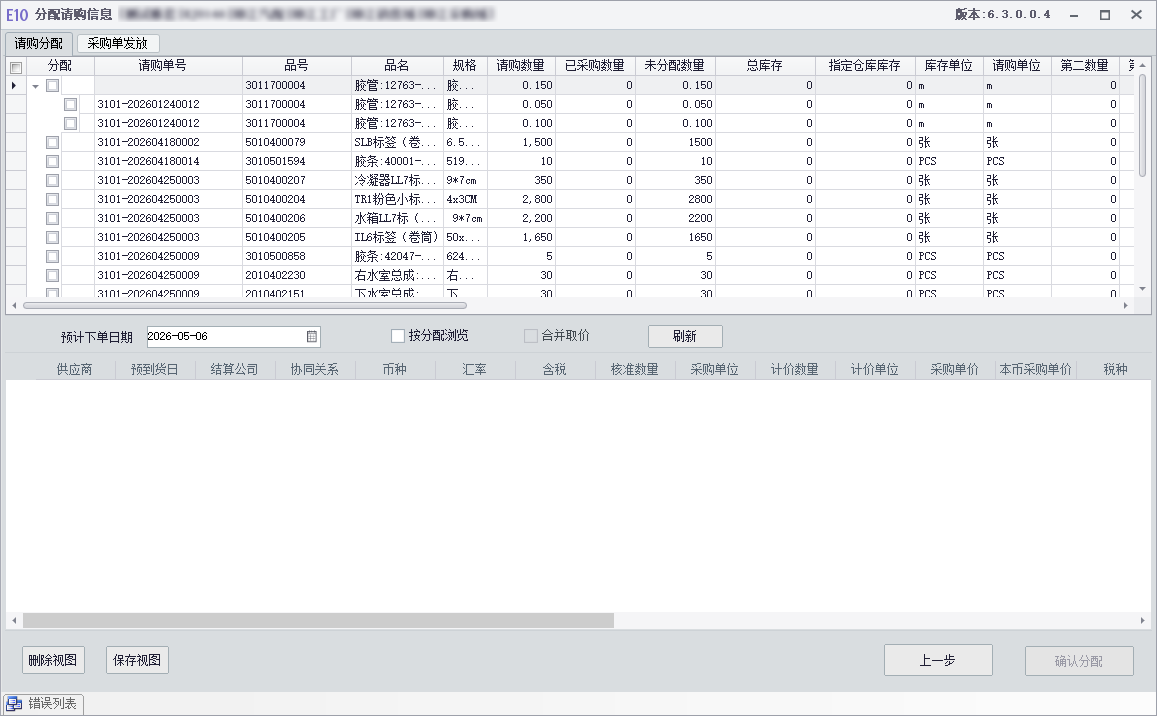The image size is (1157, 716).
Task: Click the IL6标签（卷筒）name cell
Action: 397,237
